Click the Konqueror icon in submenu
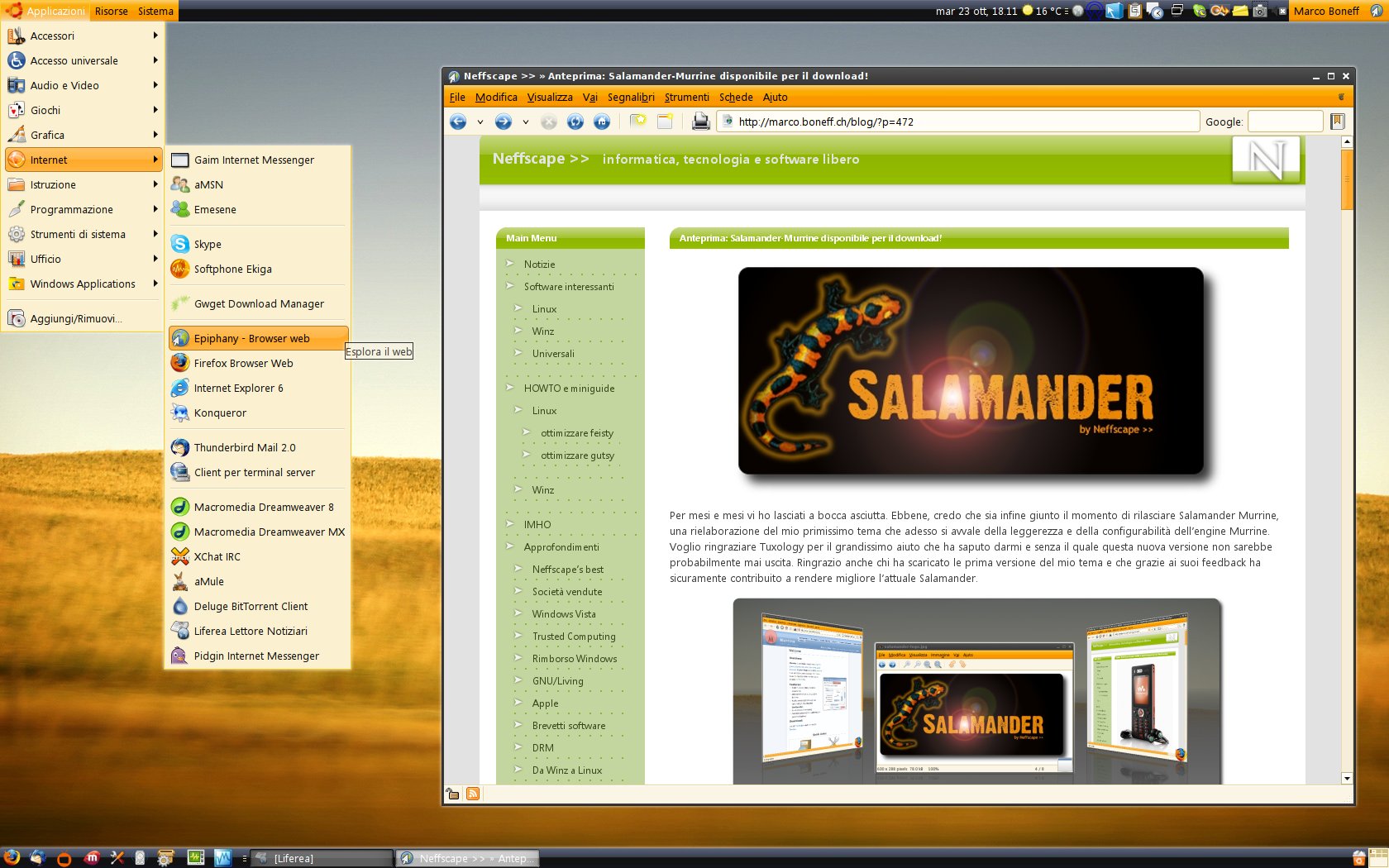 [180, 413]
